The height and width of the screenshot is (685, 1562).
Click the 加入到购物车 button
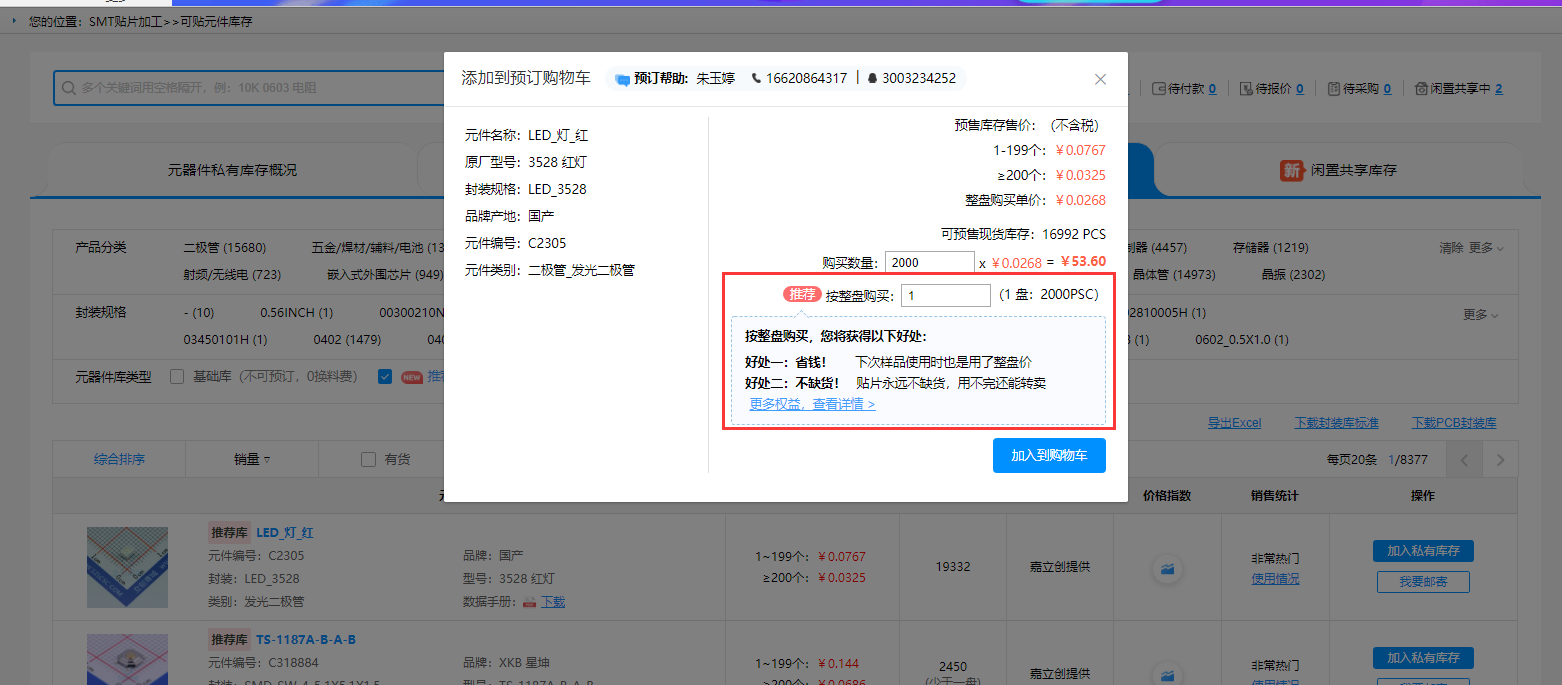(x=1049, y=455)
